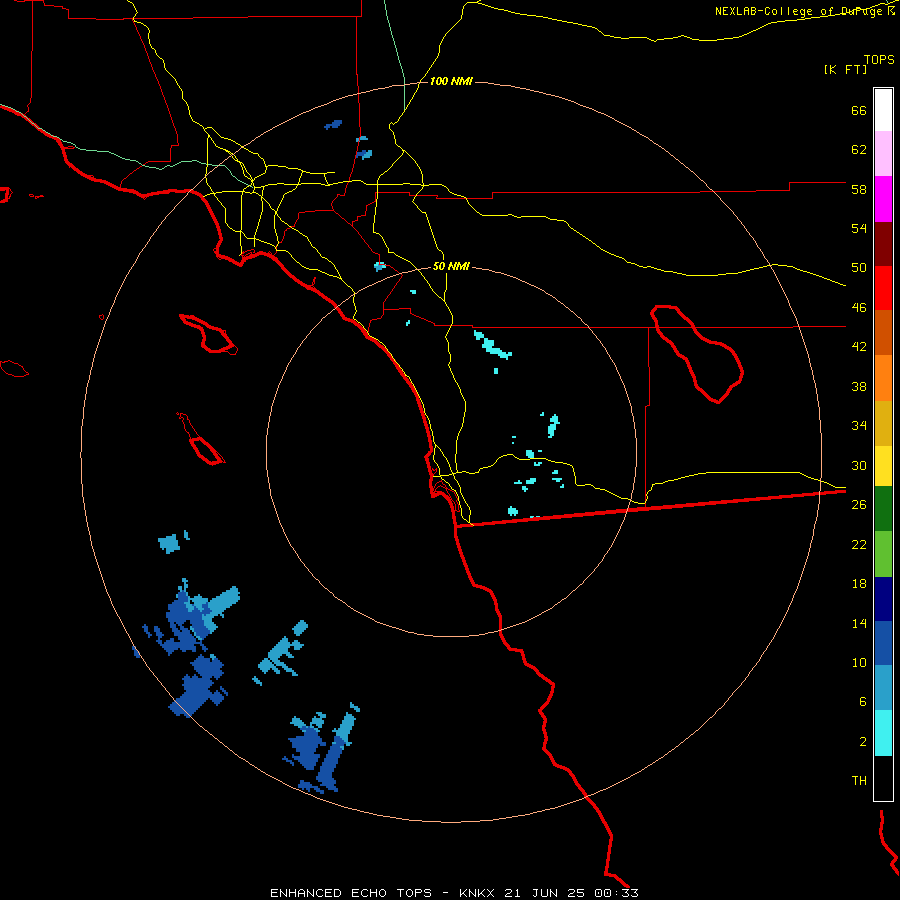
Task: Click the Salton Sea outline on map
Action: [x=697, y=354]
